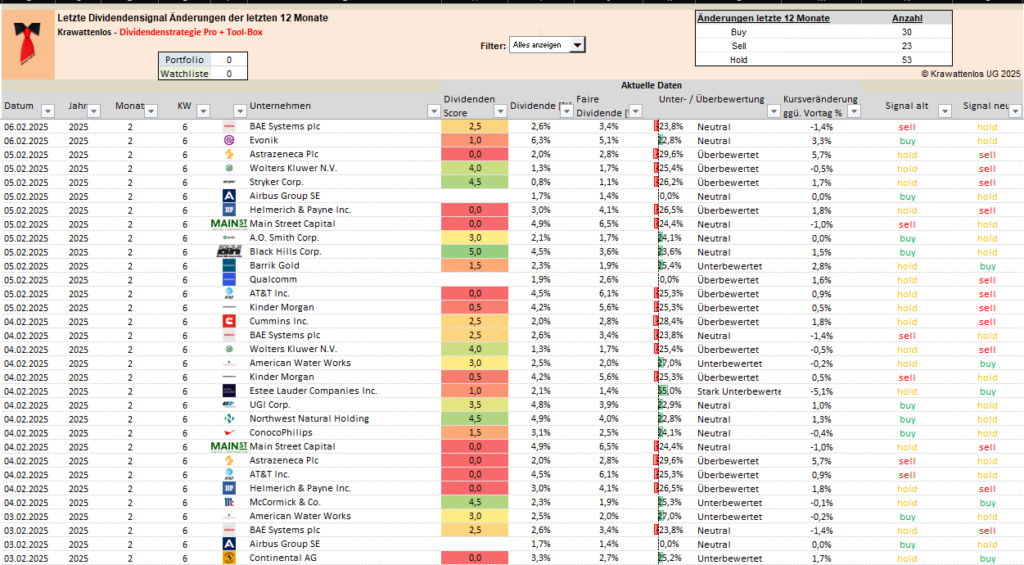Click the '© Krawattenlos UG 2025' copyright text
The image size is (1024, 565).
[x=970, y=74]
